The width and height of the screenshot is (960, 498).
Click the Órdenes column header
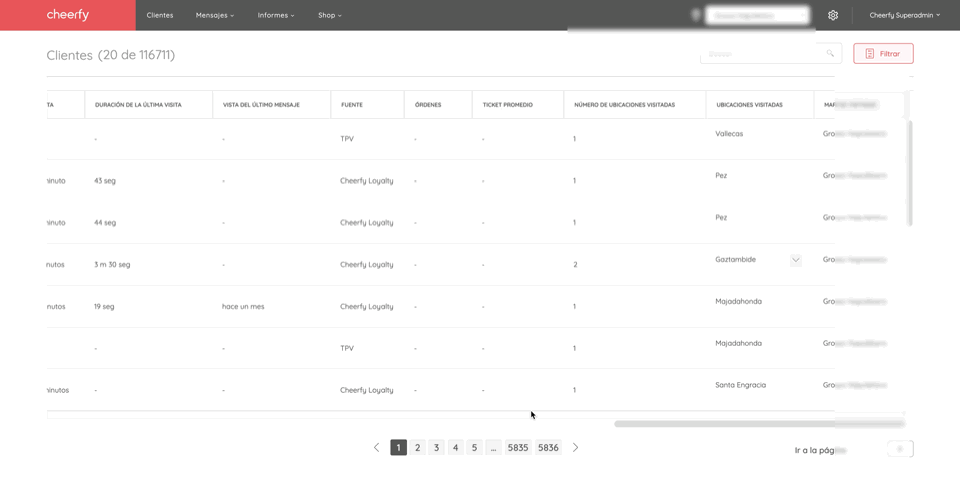point(428,105)
